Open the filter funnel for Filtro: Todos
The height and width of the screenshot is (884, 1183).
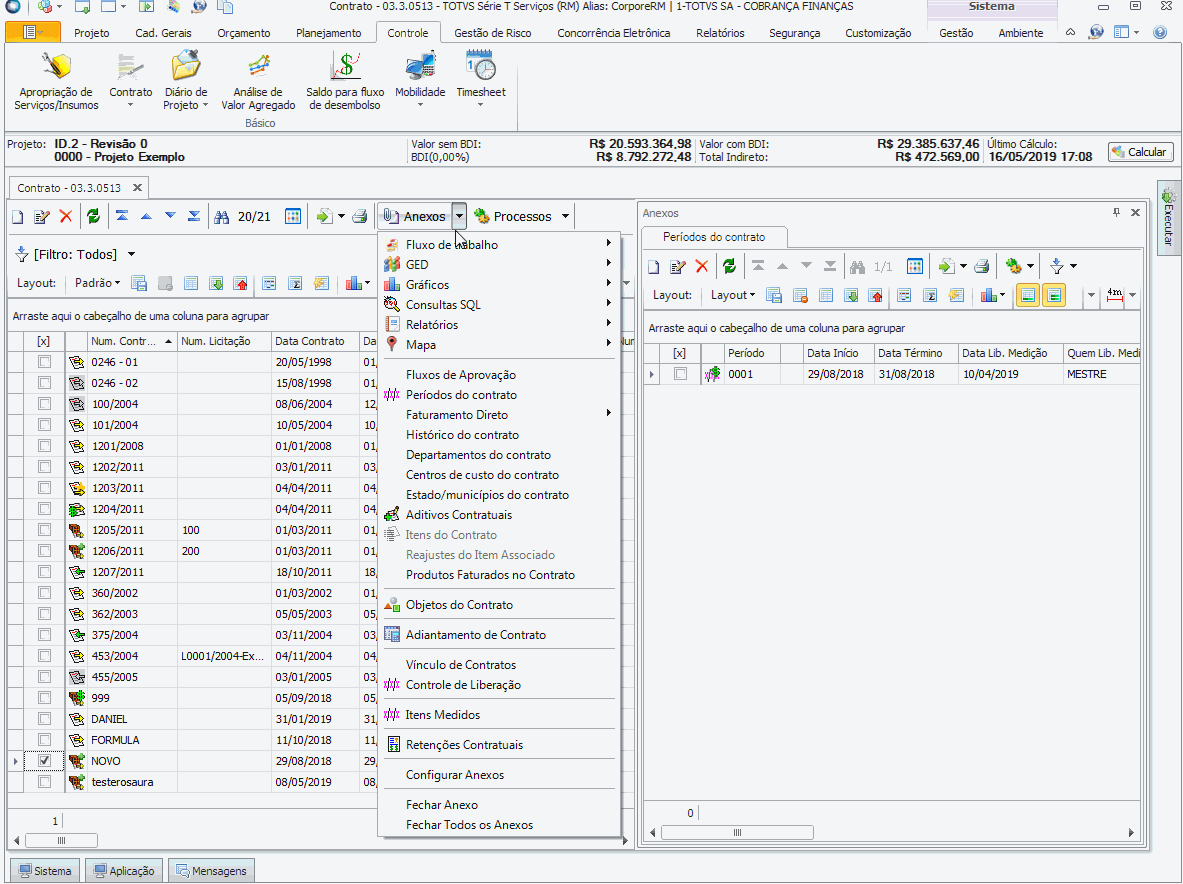click(21, 255)
